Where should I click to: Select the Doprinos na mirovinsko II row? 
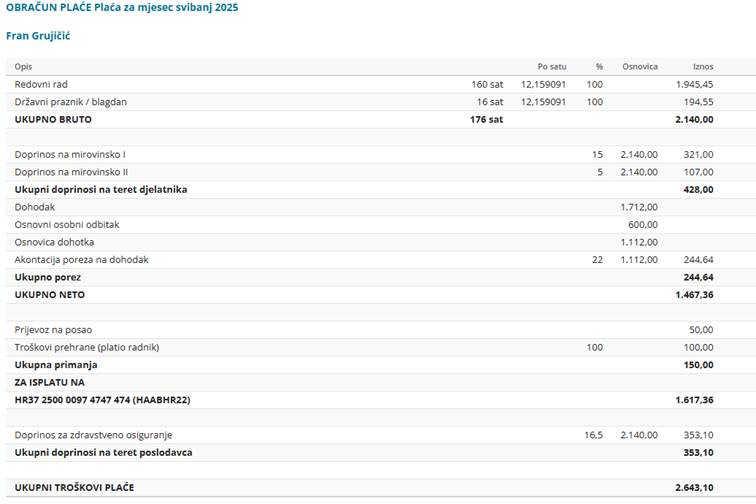coord(381,172)
